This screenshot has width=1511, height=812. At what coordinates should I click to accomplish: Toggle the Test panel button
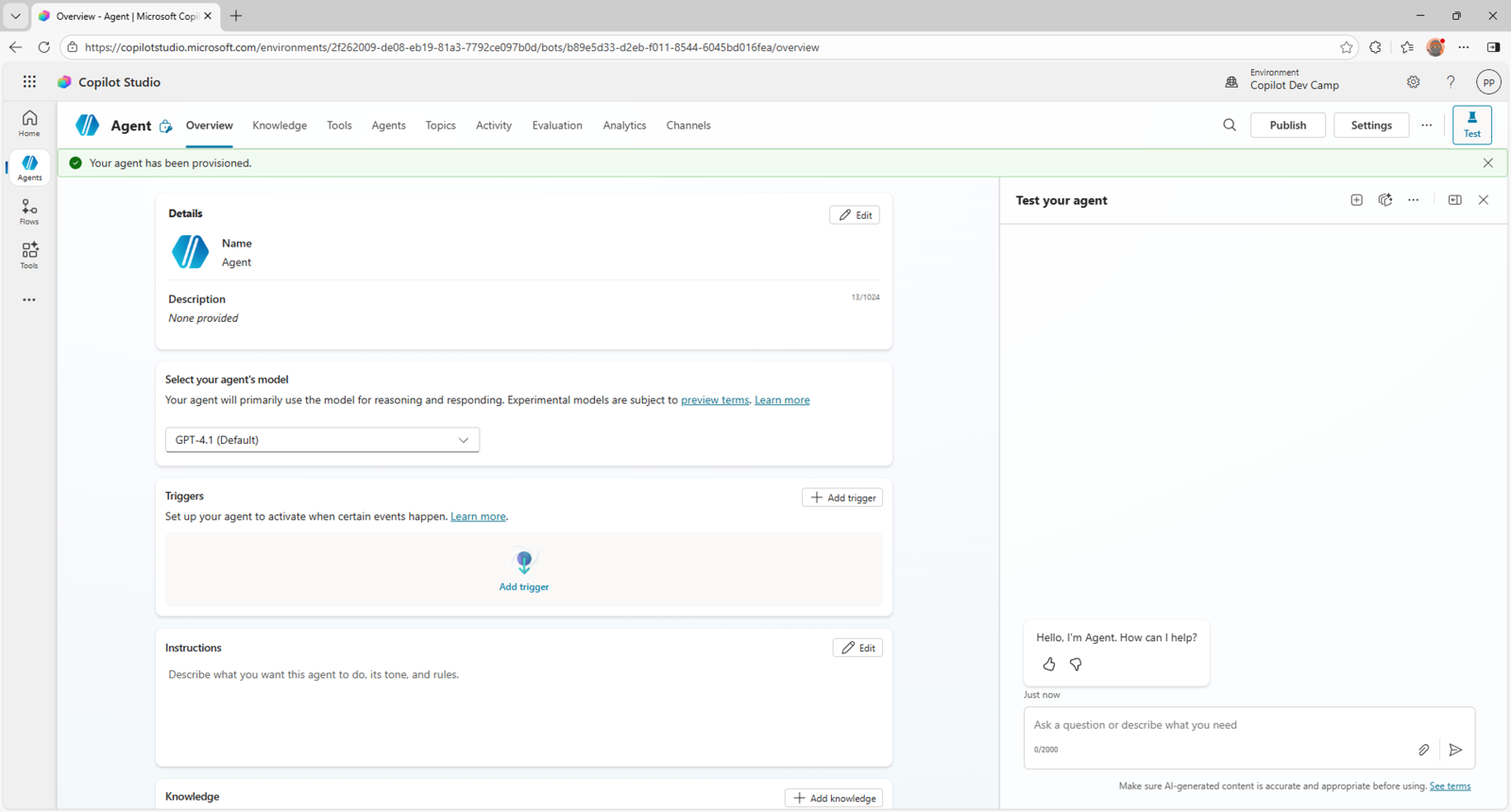(1471, 125)
